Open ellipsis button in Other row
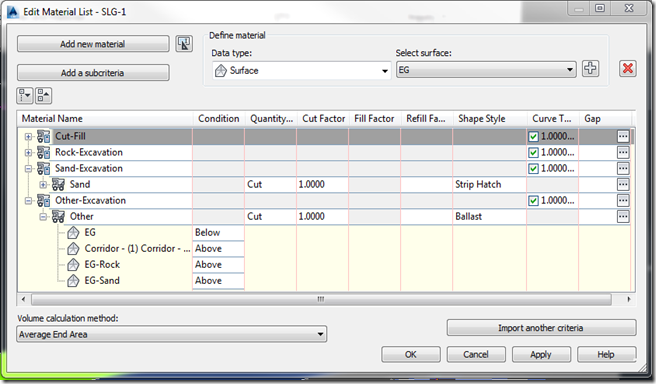This screenshot has height=384, width=656. point(623,217)
